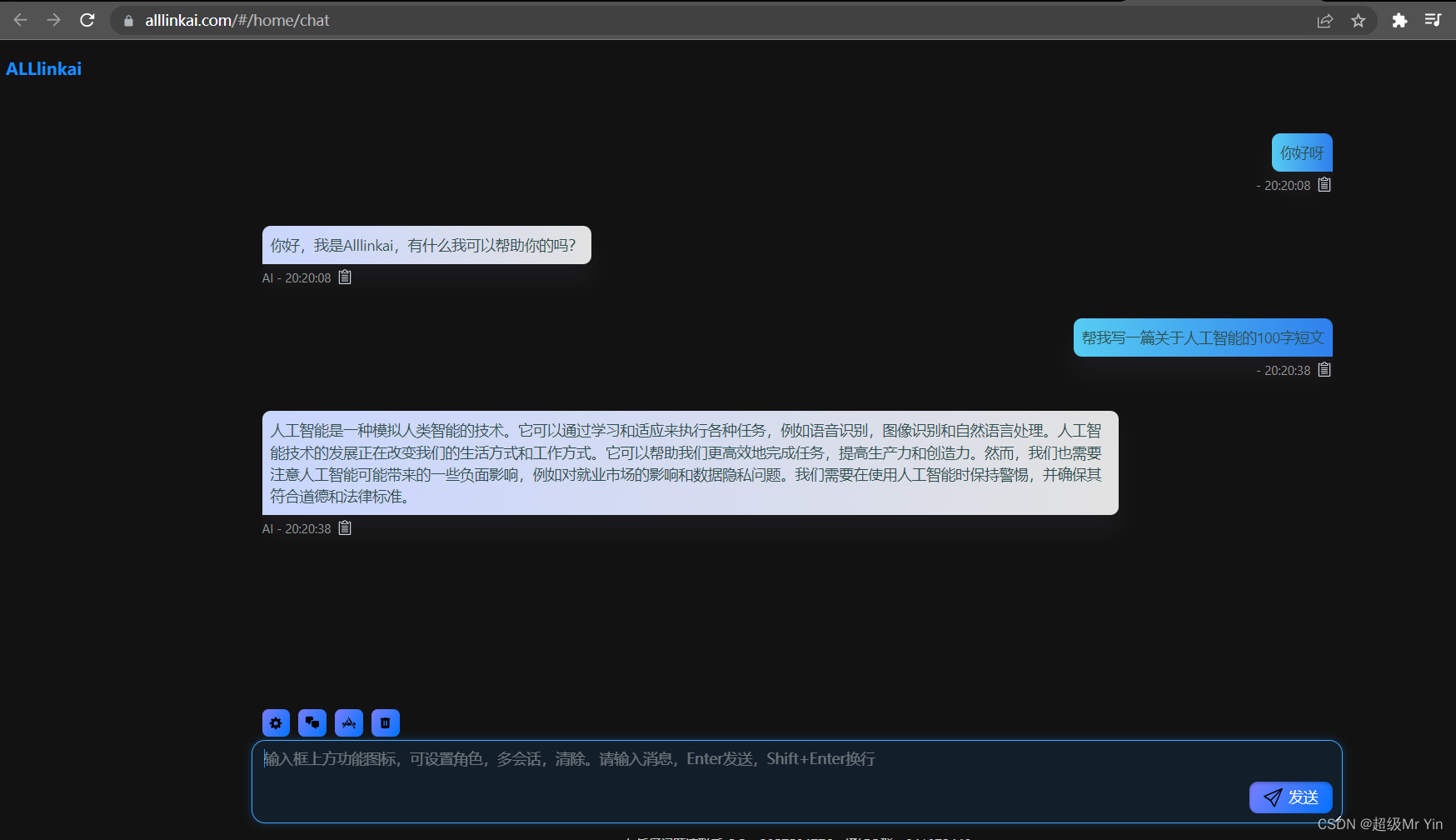Click the '你好呀' user message bubble
This screenshot has height=840, width=1456.
(x=1302, y=152)
